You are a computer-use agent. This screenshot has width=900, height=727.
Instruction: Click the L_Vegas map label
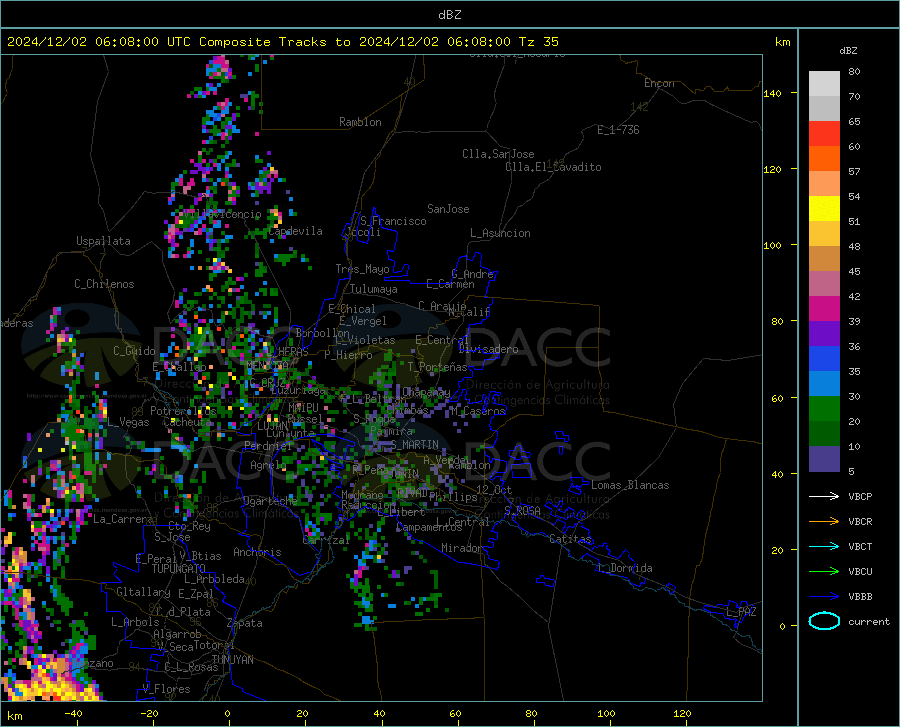(x=128, y=422)
